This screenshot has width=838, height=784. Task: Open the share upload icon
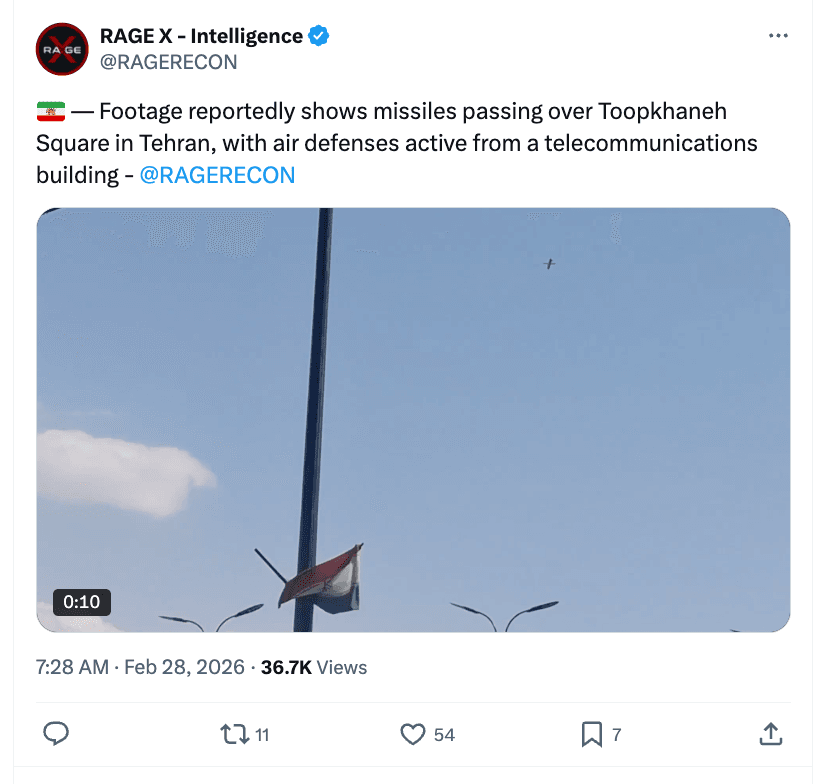[771, 734]
